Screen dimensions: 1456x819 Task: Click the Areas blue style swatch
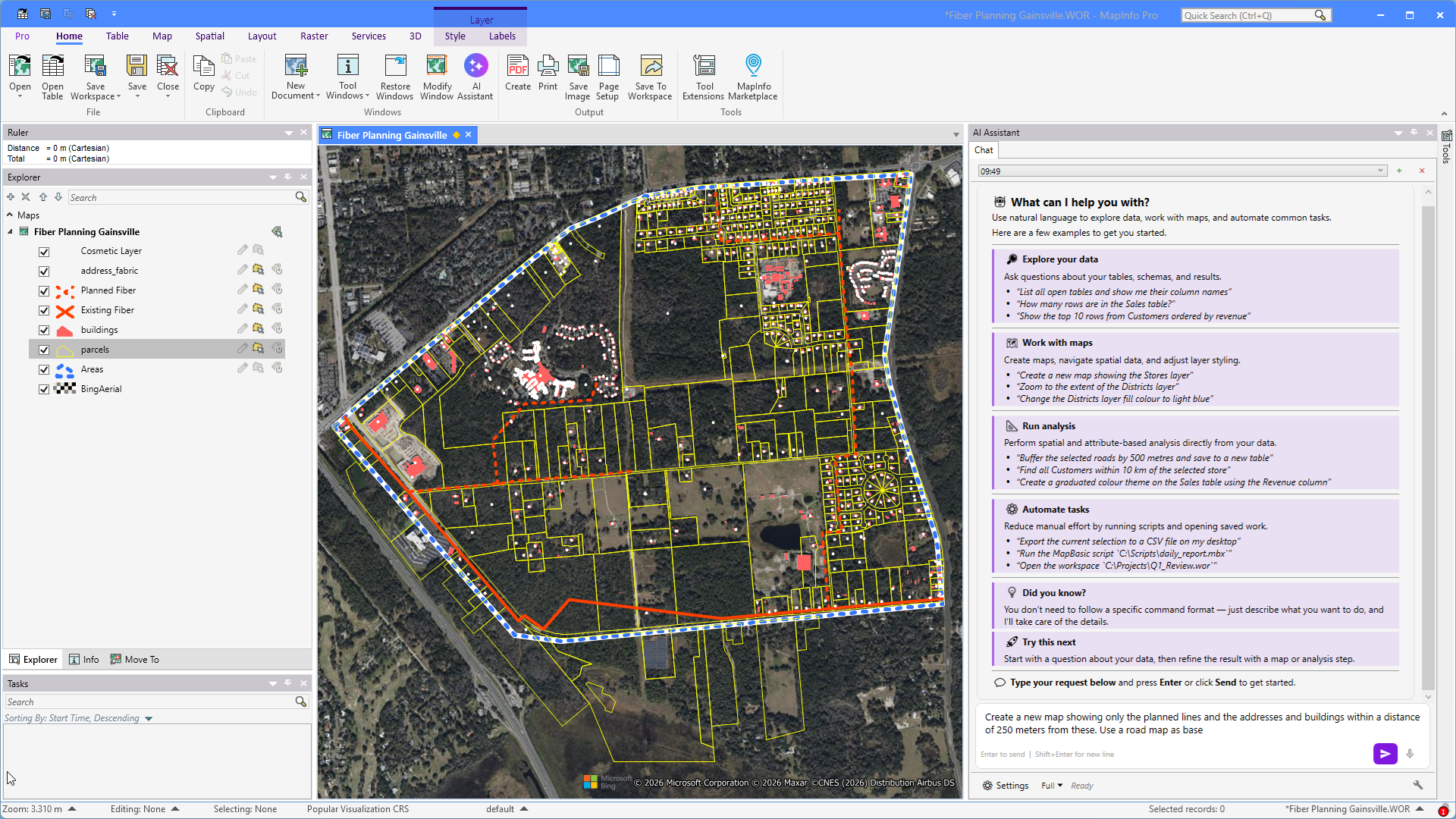(x=65, y=369)
